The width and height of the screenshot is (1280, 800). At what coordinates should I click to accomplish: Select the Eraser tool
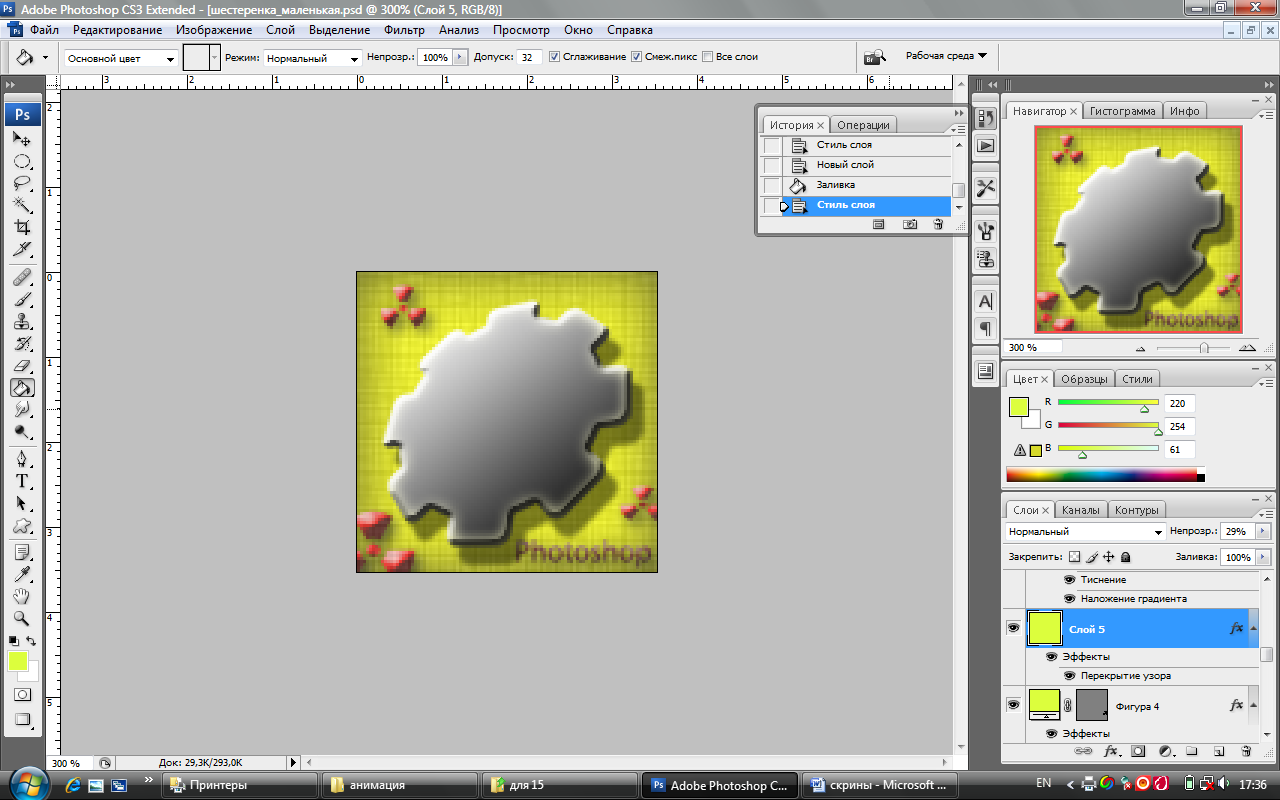(x=22, y=365)
